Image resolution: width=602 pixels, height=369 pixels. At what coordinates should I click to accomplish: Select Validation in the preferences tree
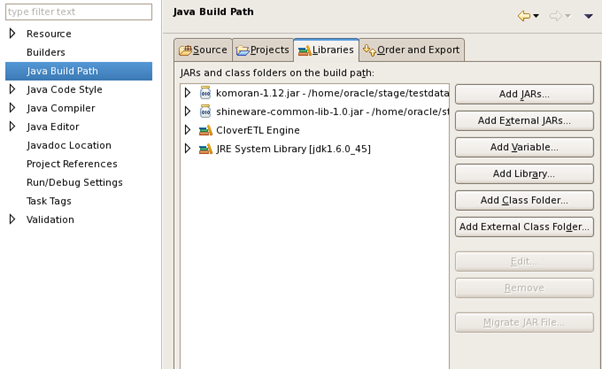[50, 220]
